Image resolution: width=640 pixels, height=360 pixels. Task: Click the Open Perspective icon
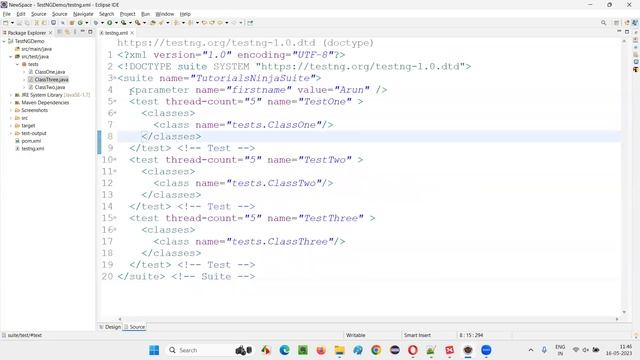pos(616,23)
